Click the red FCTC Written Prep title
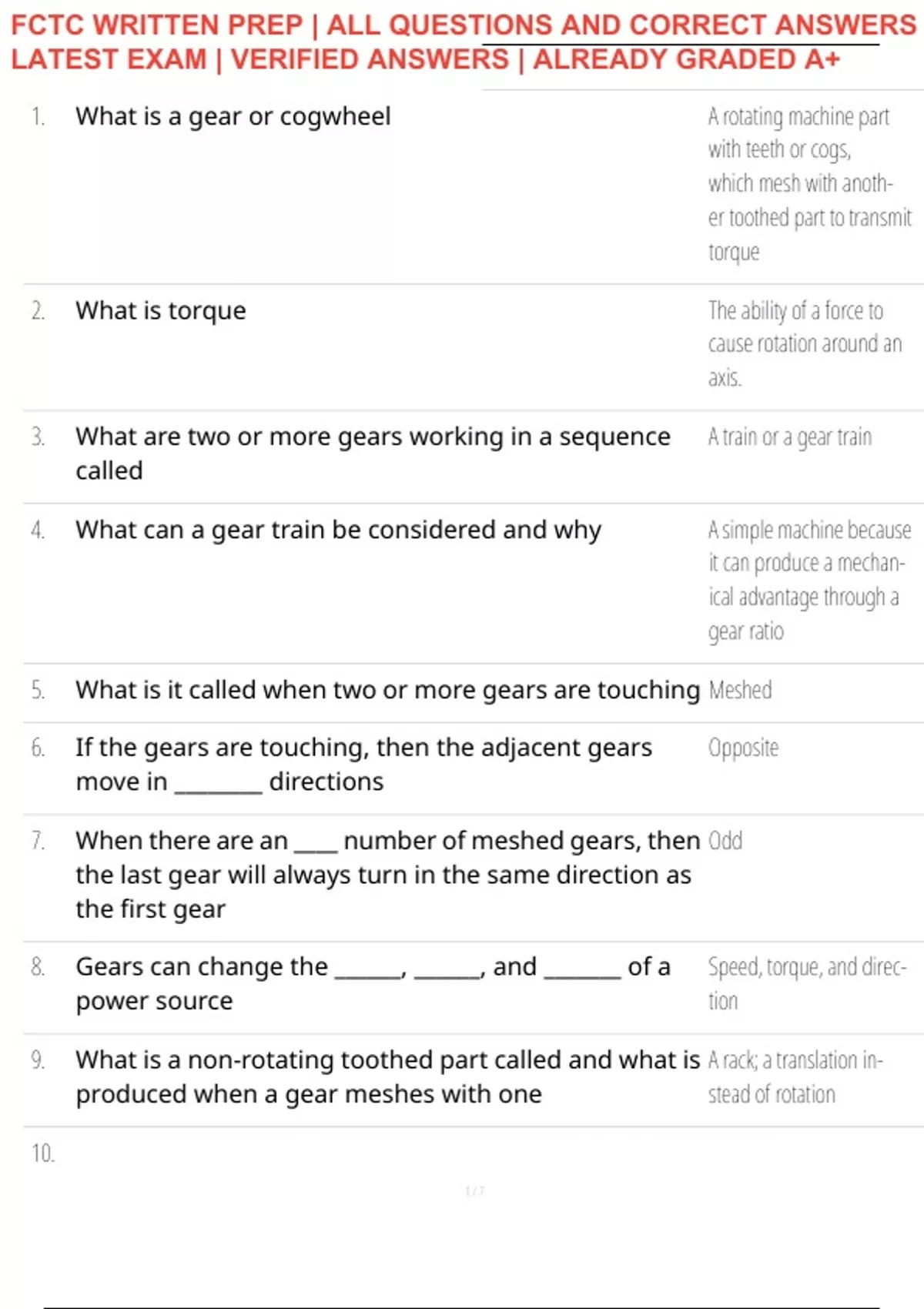Screen dimensions: 924x1309 click(462, 42)
